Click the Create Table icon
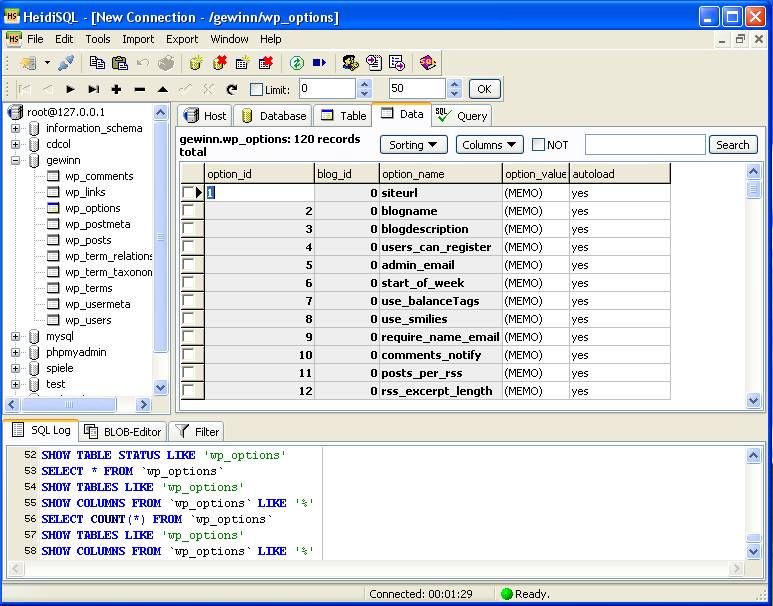 click(243, 63)
